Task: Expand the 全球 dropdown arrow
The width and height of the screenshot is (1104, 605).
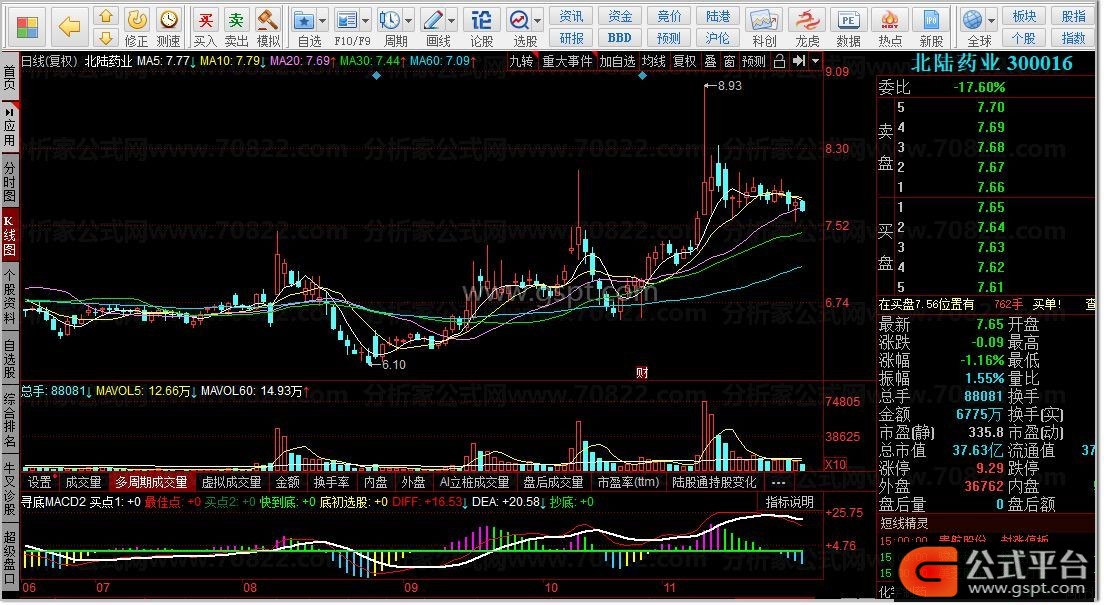Action: point(991,20)
